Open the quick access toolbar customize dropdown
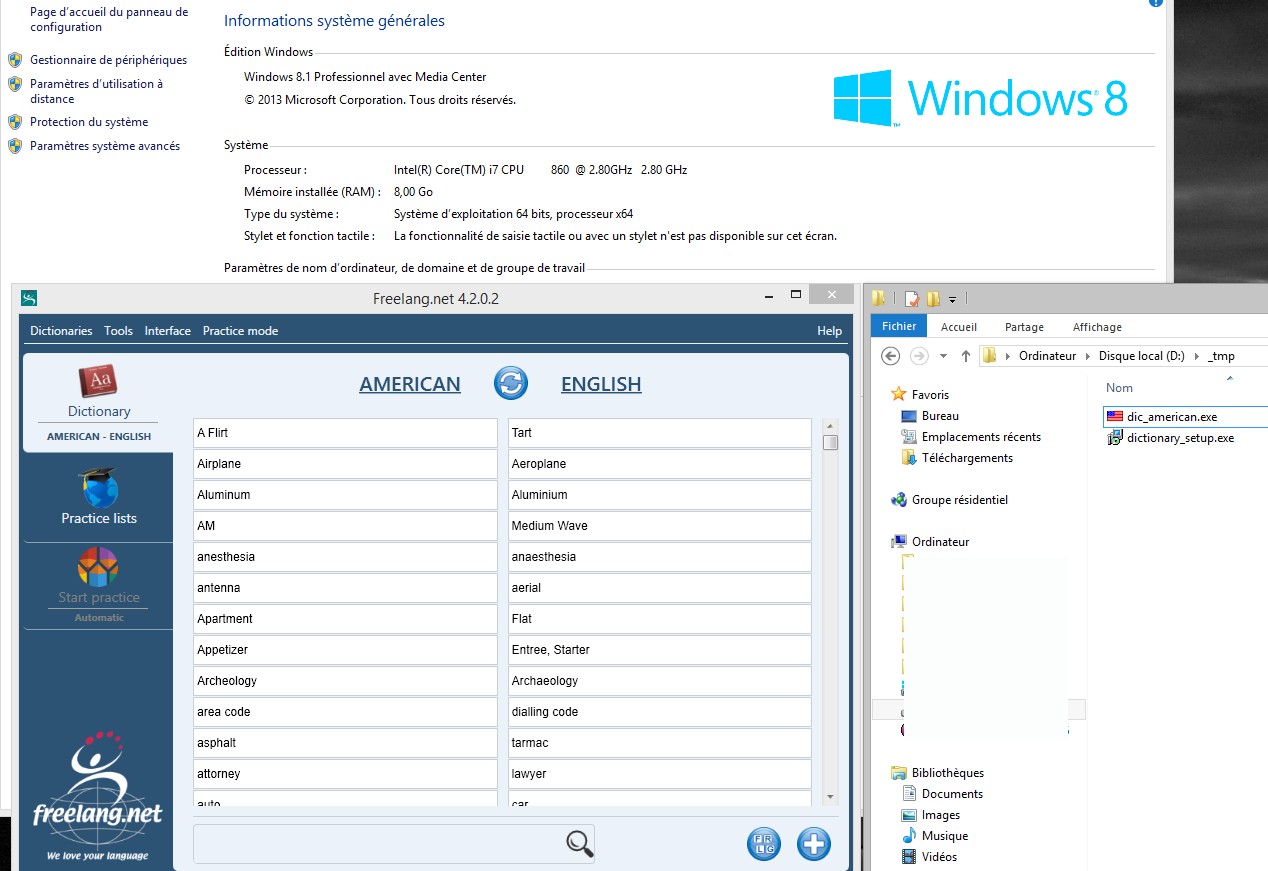The image size is (1268, 871). (953, 299)
